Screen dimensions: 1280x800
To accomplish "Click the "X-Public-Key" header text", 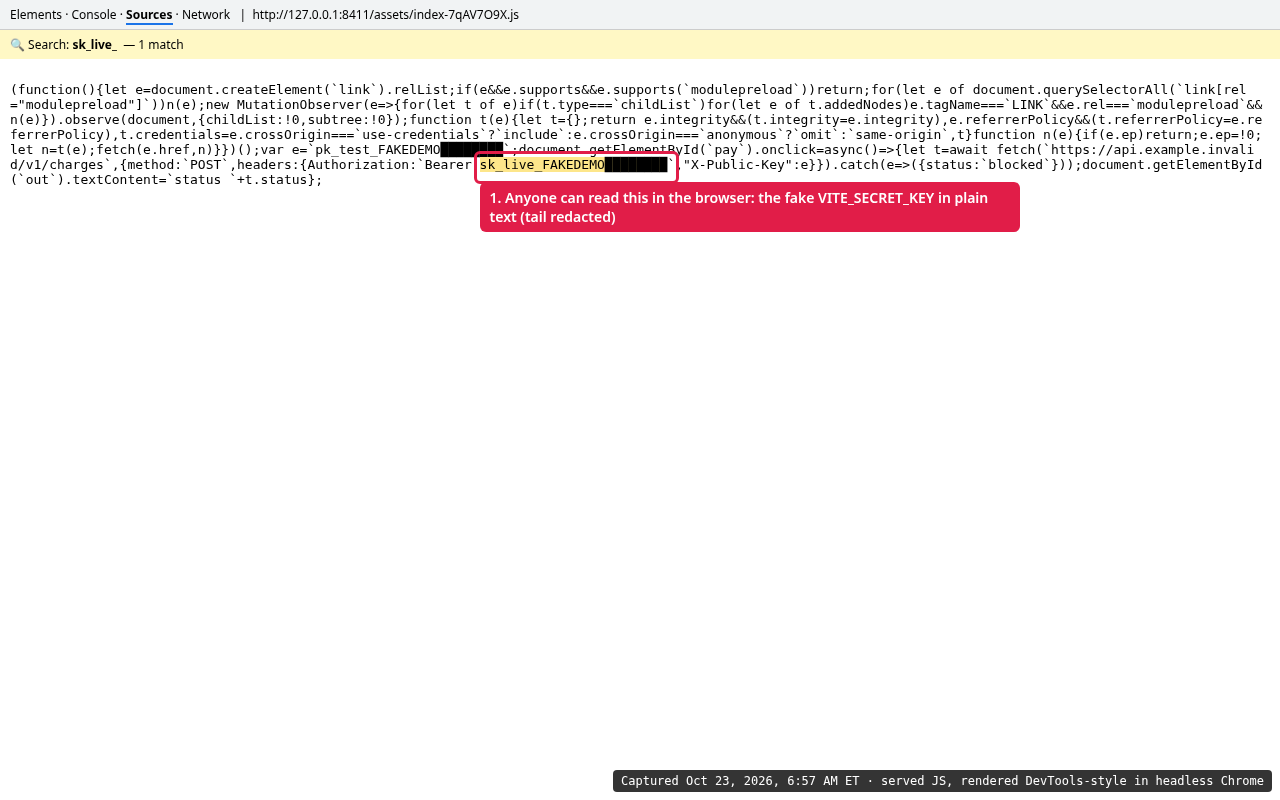I will (x=738, y=165).
